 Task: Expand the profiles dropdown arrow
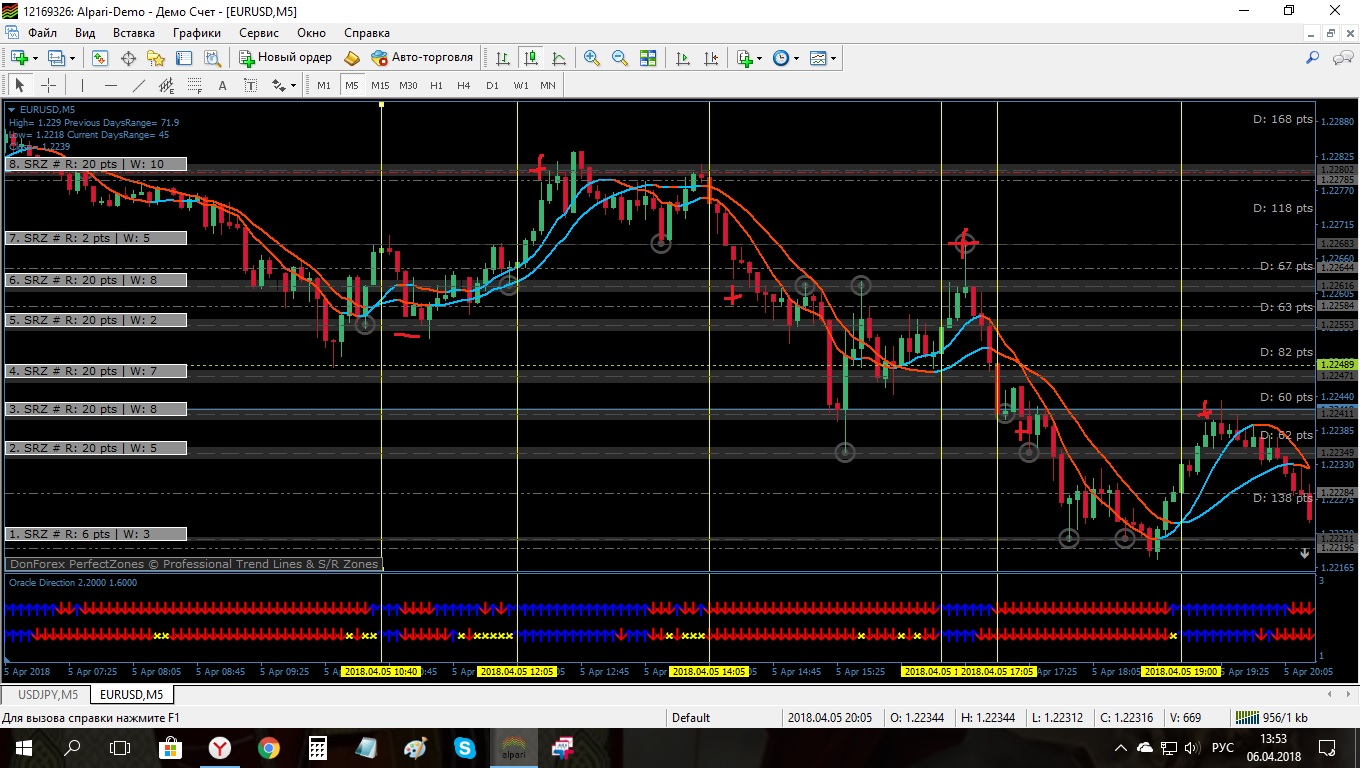pyautogui.click(x=71, y=58)
